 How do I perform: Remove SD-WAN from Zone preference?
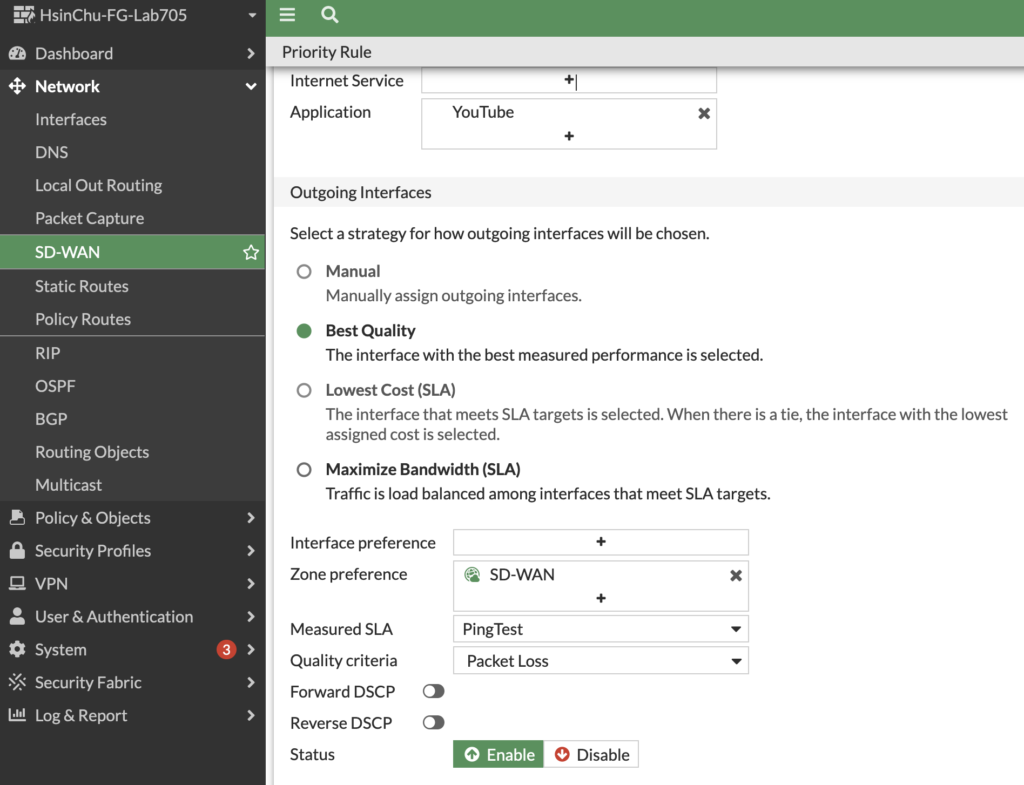(736, 575)
